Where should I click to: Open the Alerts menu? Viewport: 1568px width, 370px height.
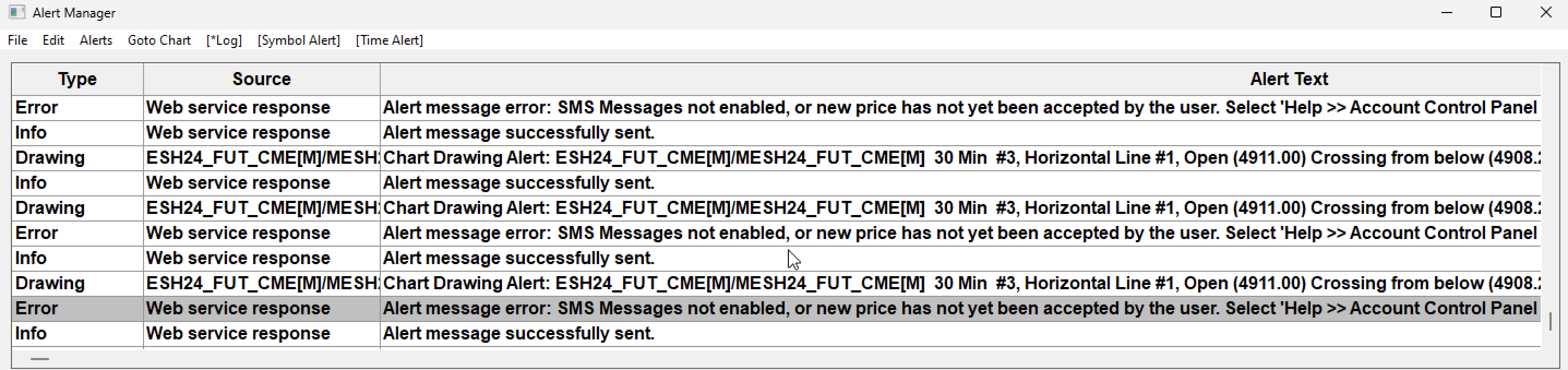(x=95, y=40)
